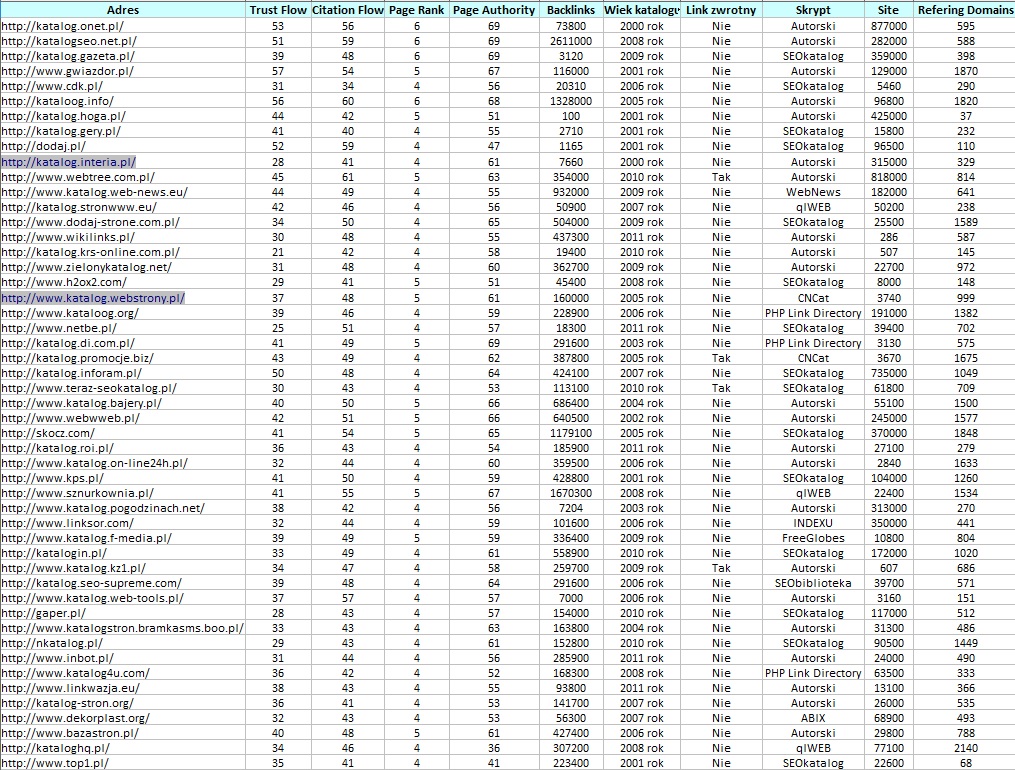Select the WebNews script cell

click(x=812, y=192)
